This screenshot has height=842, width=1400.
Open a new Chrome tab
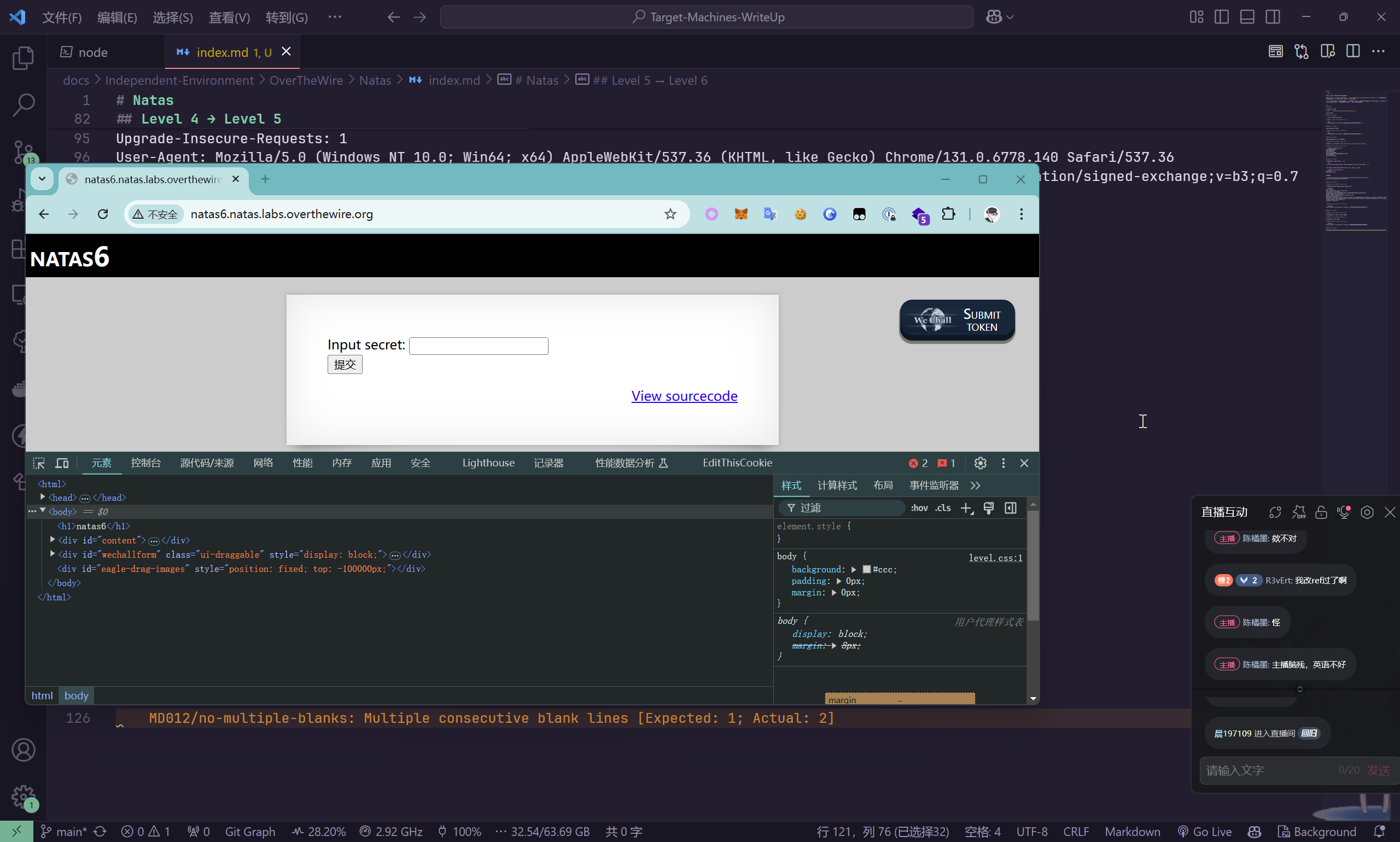pyautogui.click(x=265, y=179)
